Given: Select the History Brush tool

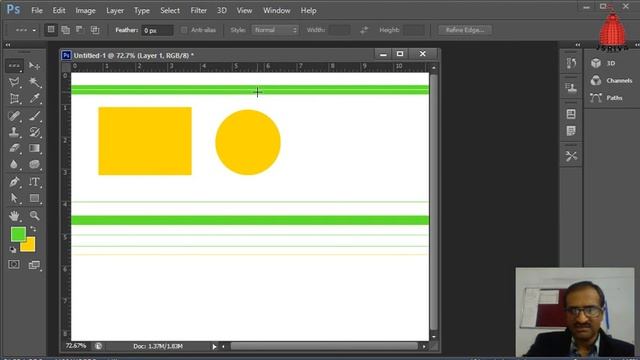Looking at the screenshot, I should [34, 132].
